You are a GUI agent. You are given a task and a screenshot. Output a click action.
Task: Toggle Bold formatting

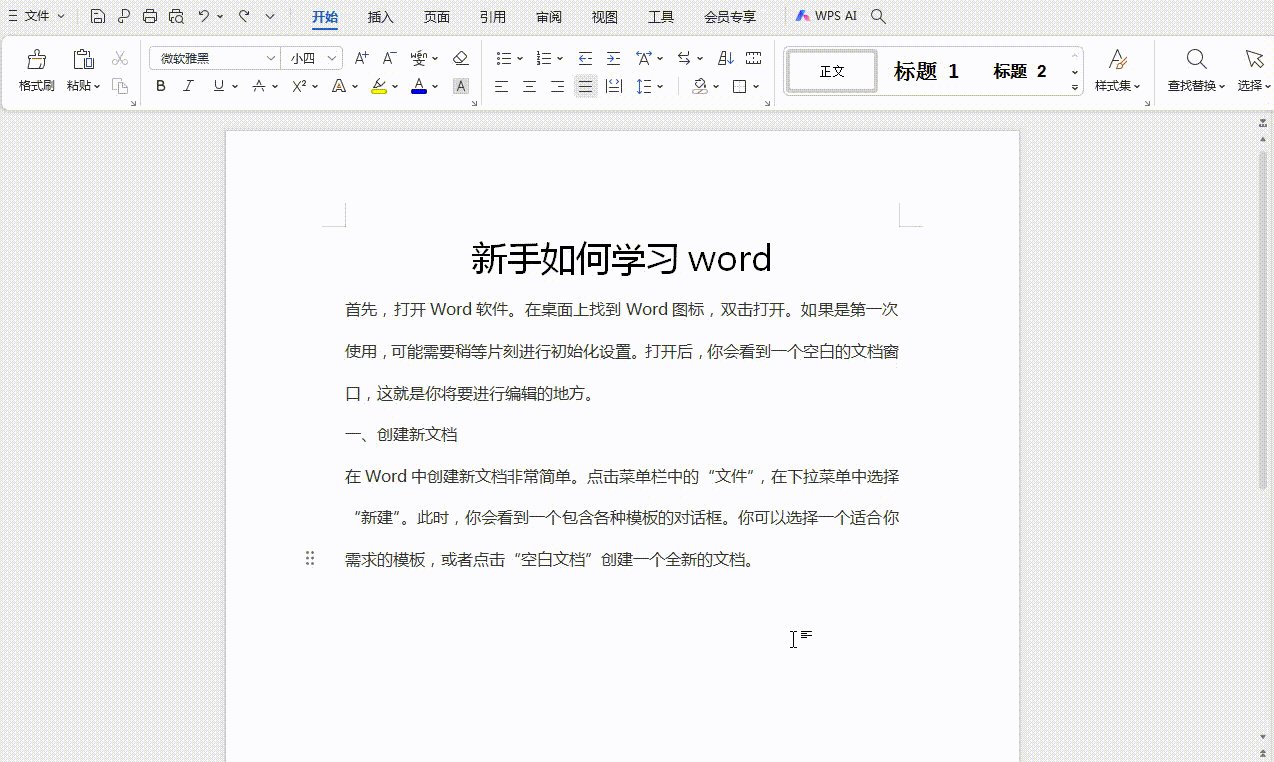click(161, 86)
